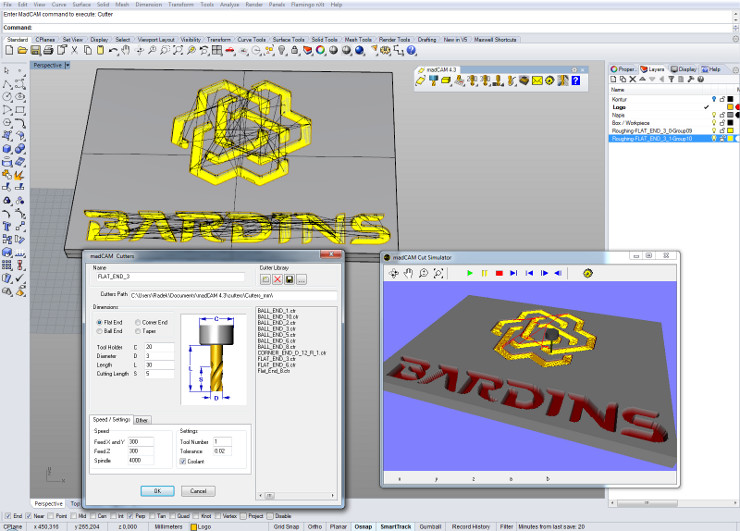Viewport: 740px width, 531px height.
Task: Switch to the Surface Tools toolbar tab
Action: (x=288, y=40)
